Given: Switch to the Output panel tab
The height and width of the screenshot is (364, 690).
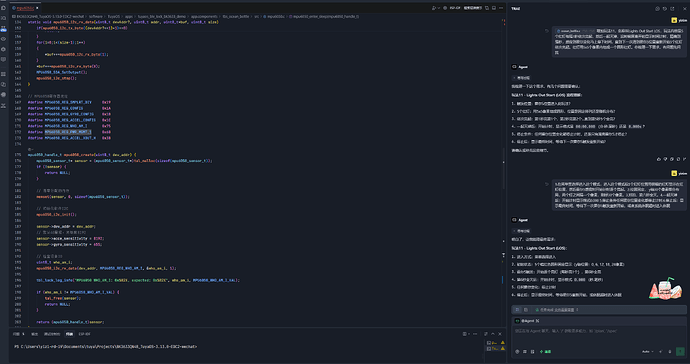Looking at the screenshot, I should click(x=34, y=334).
